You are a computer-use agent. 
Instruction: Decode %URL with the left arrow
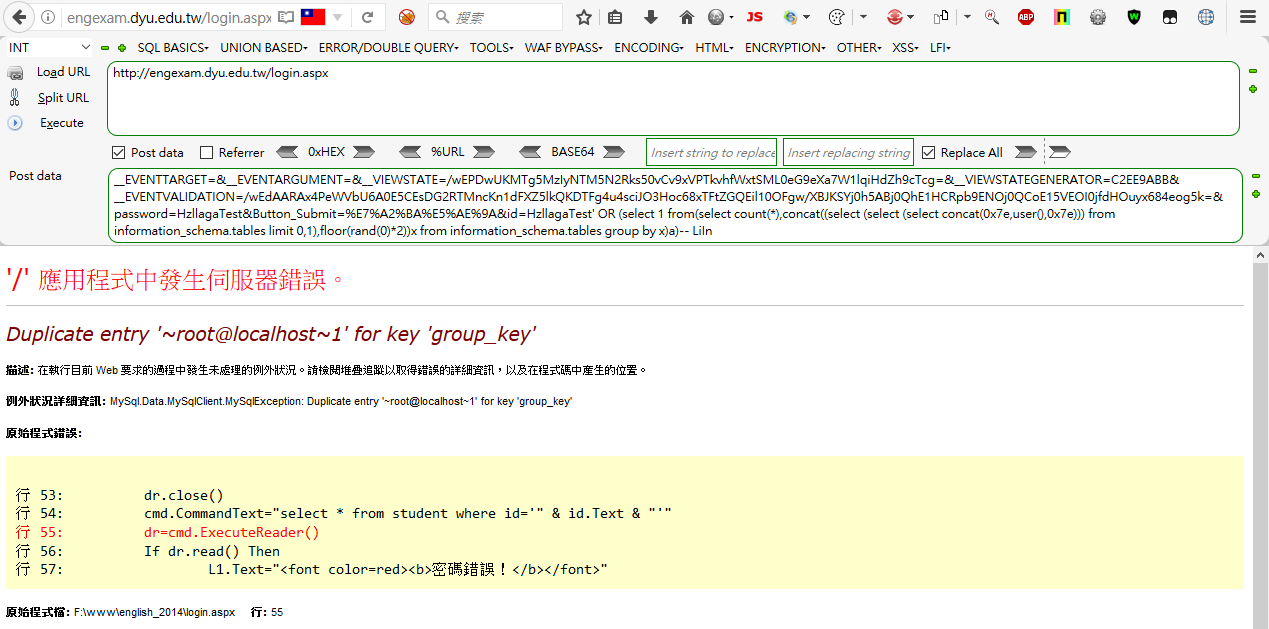pyautogui.click(x=410, y=152)
